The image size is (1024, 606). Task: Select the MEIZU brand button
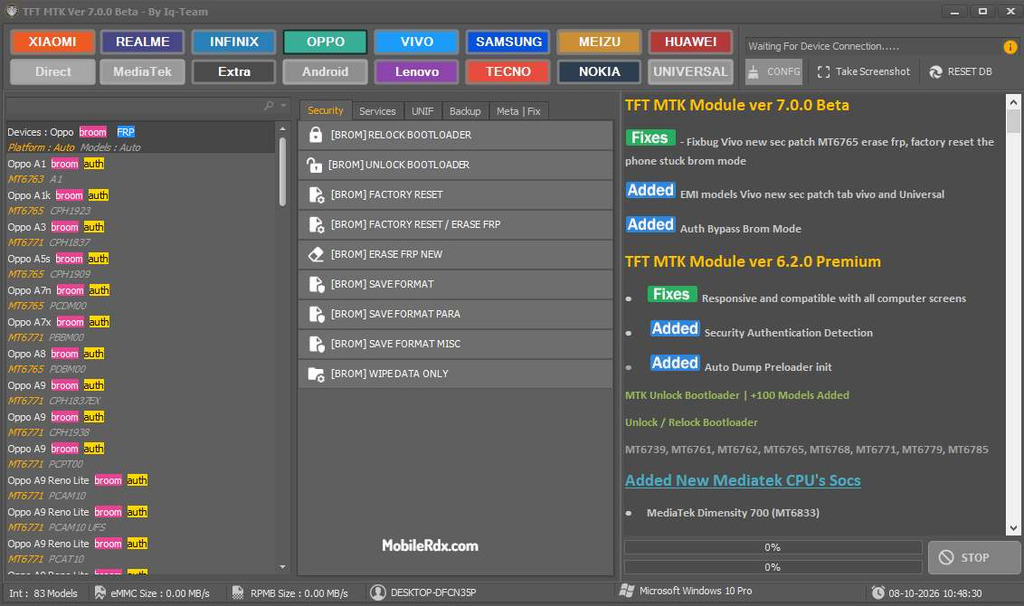(600, 42)
